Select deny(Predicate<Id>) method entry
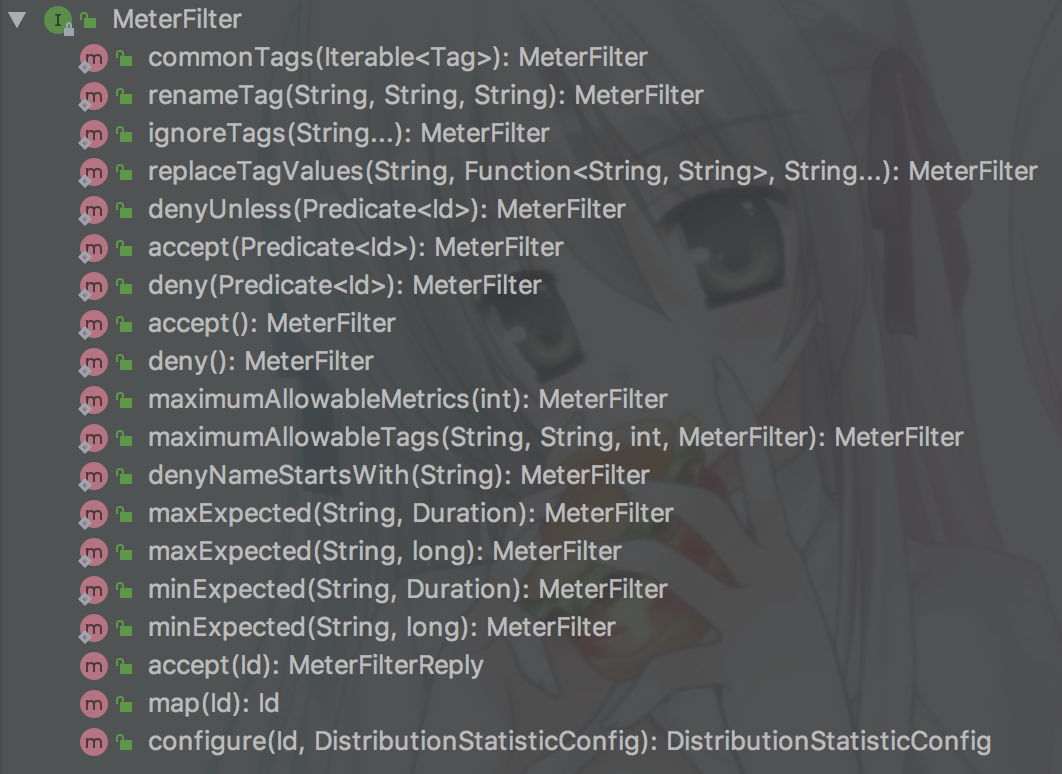1062x774 pixels. coord(345,285)
